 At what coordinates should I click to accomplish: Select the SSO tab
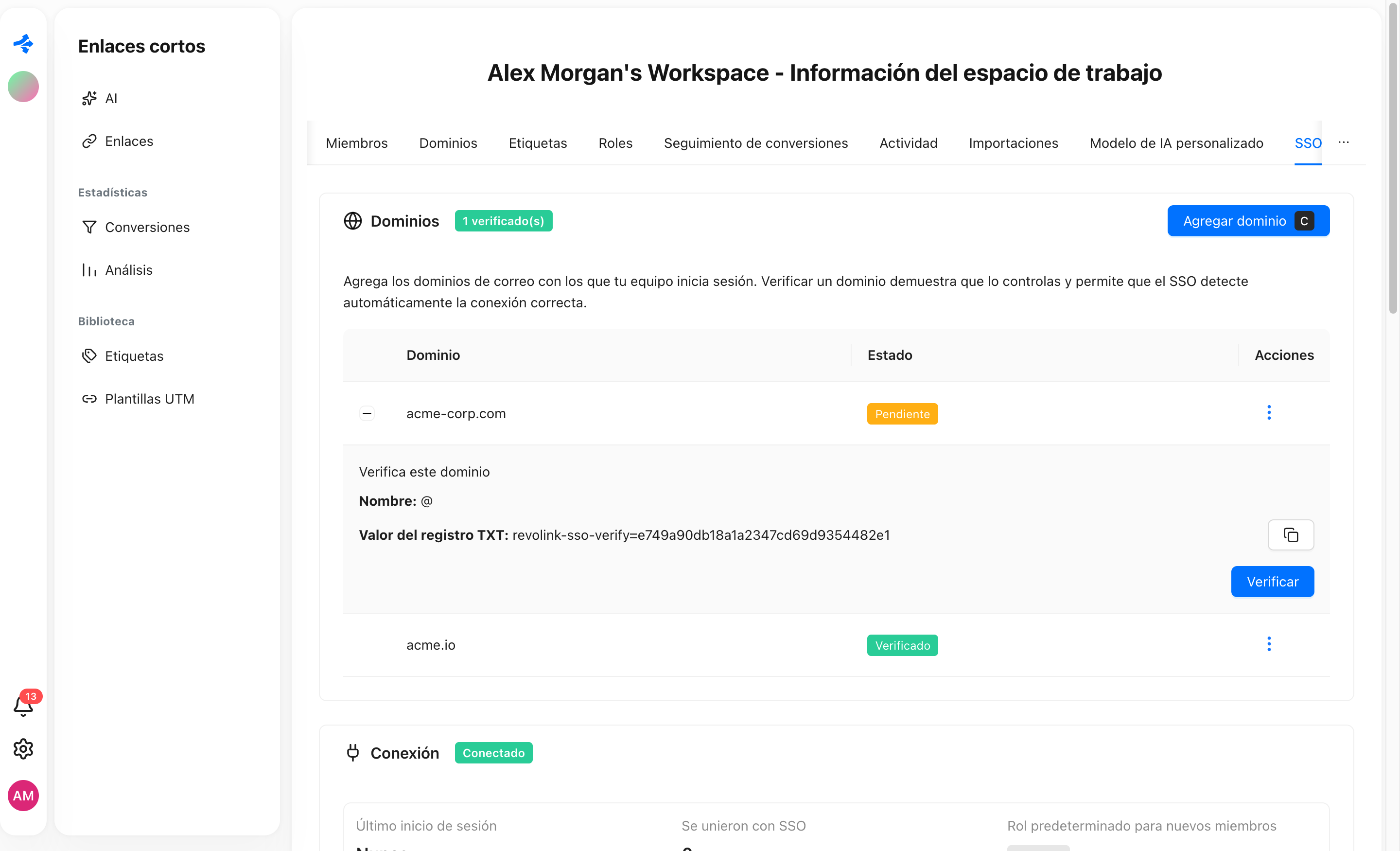pyautogui.click(x=1307, y=142)
